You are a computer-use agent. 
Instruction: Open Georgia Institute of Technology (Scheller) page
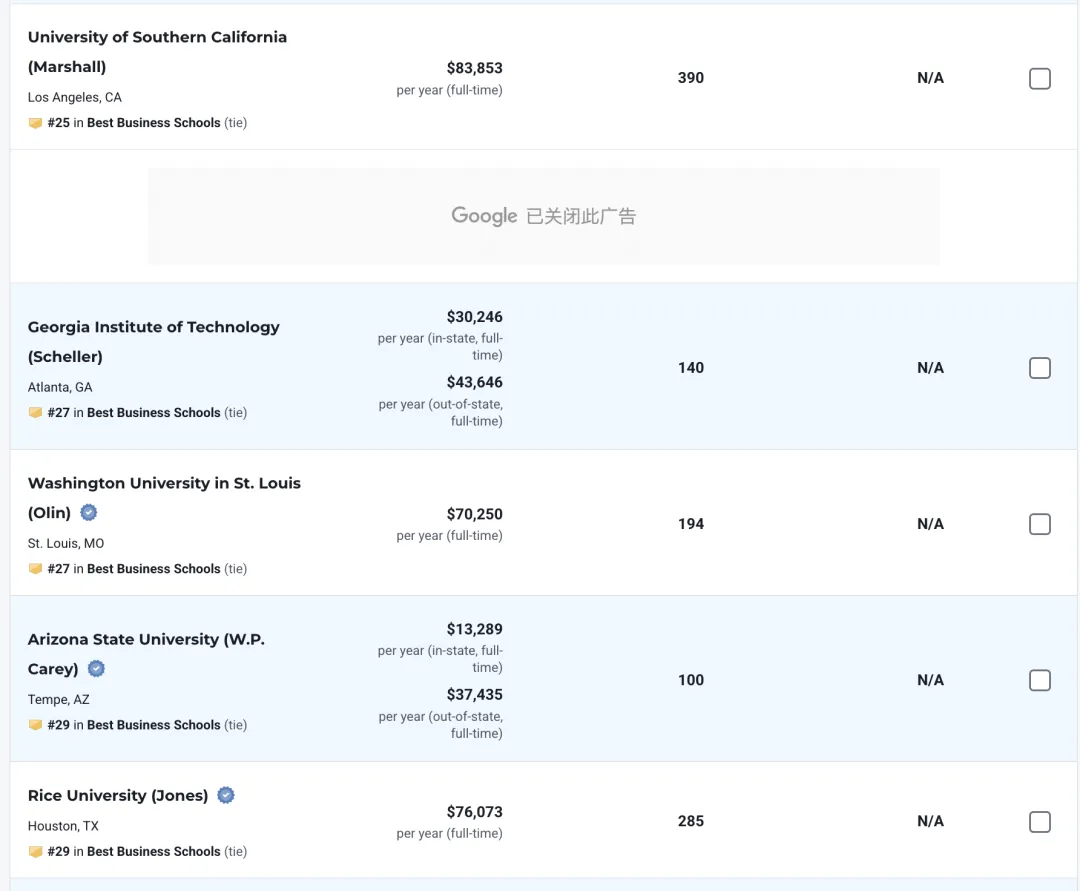[153, 328]
